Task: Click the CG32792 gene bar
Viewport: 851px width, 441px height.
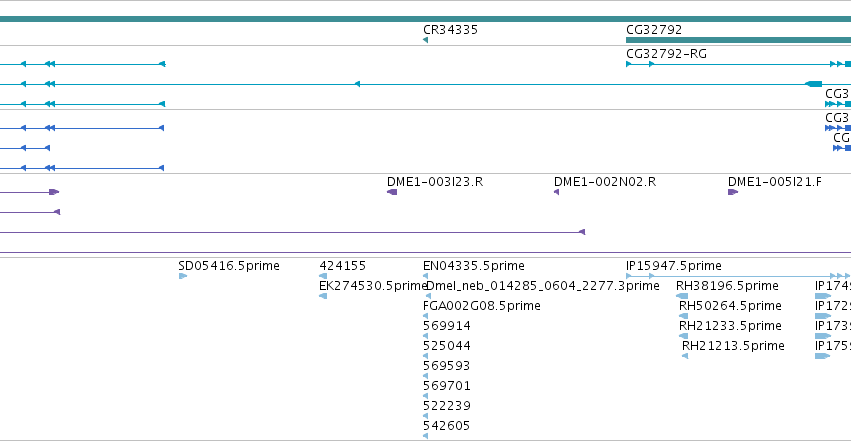Action: (738, 40)
